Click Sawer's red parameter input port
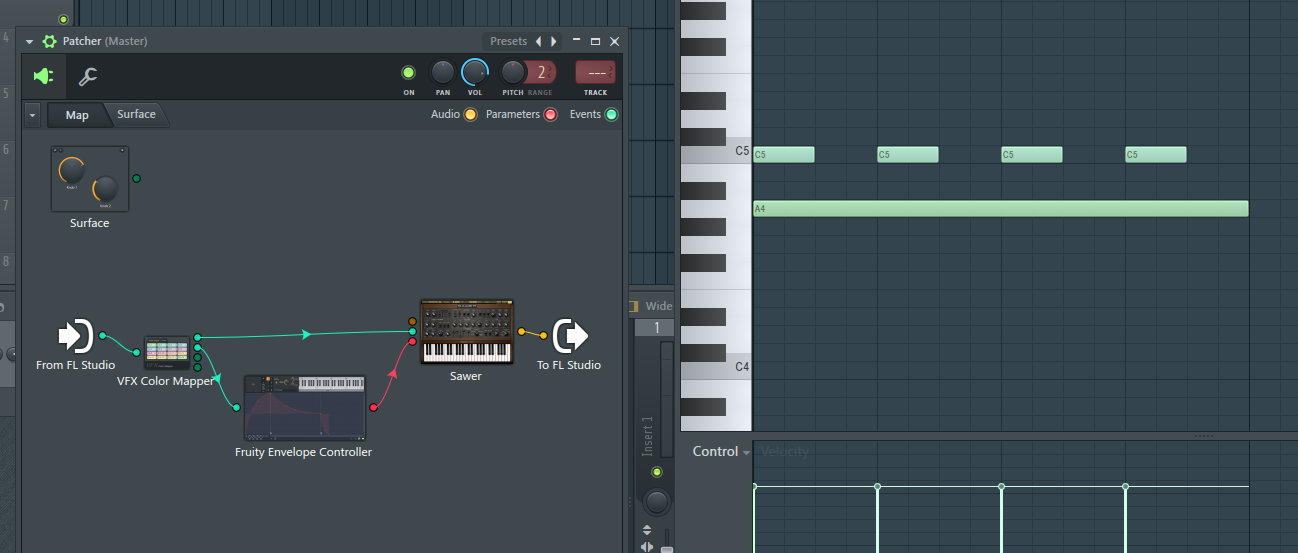 pyautogui.click(x=412, y=342)
